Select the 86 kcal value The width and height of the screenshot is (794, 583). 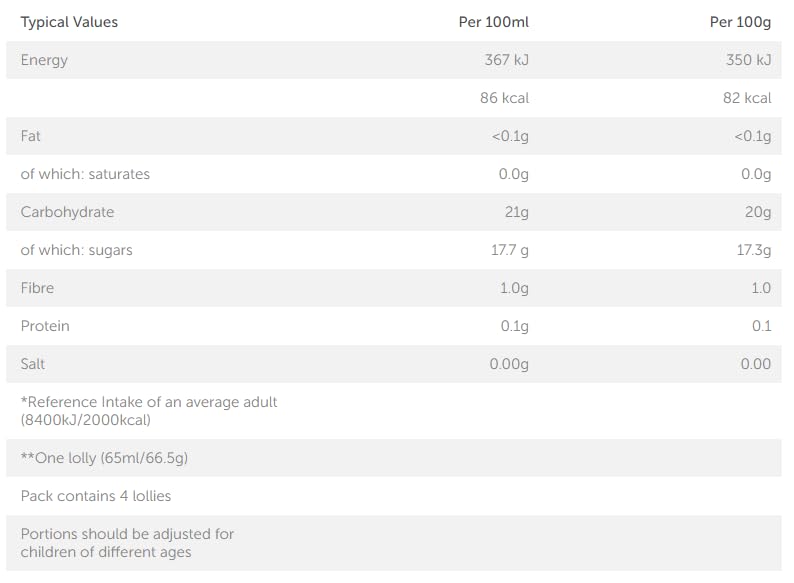click(x=505, y=98)
